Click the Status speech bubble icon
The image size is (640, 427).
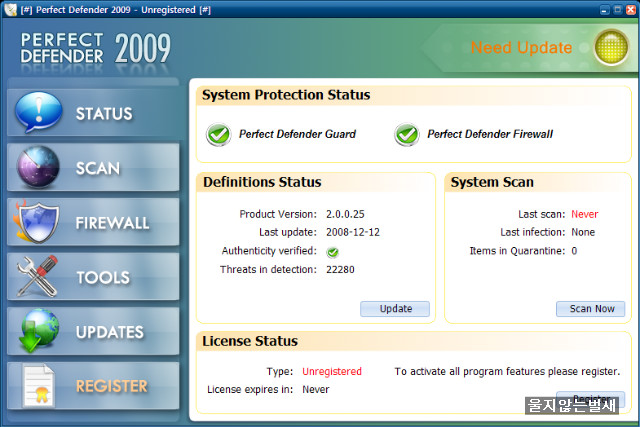point(39,112)
